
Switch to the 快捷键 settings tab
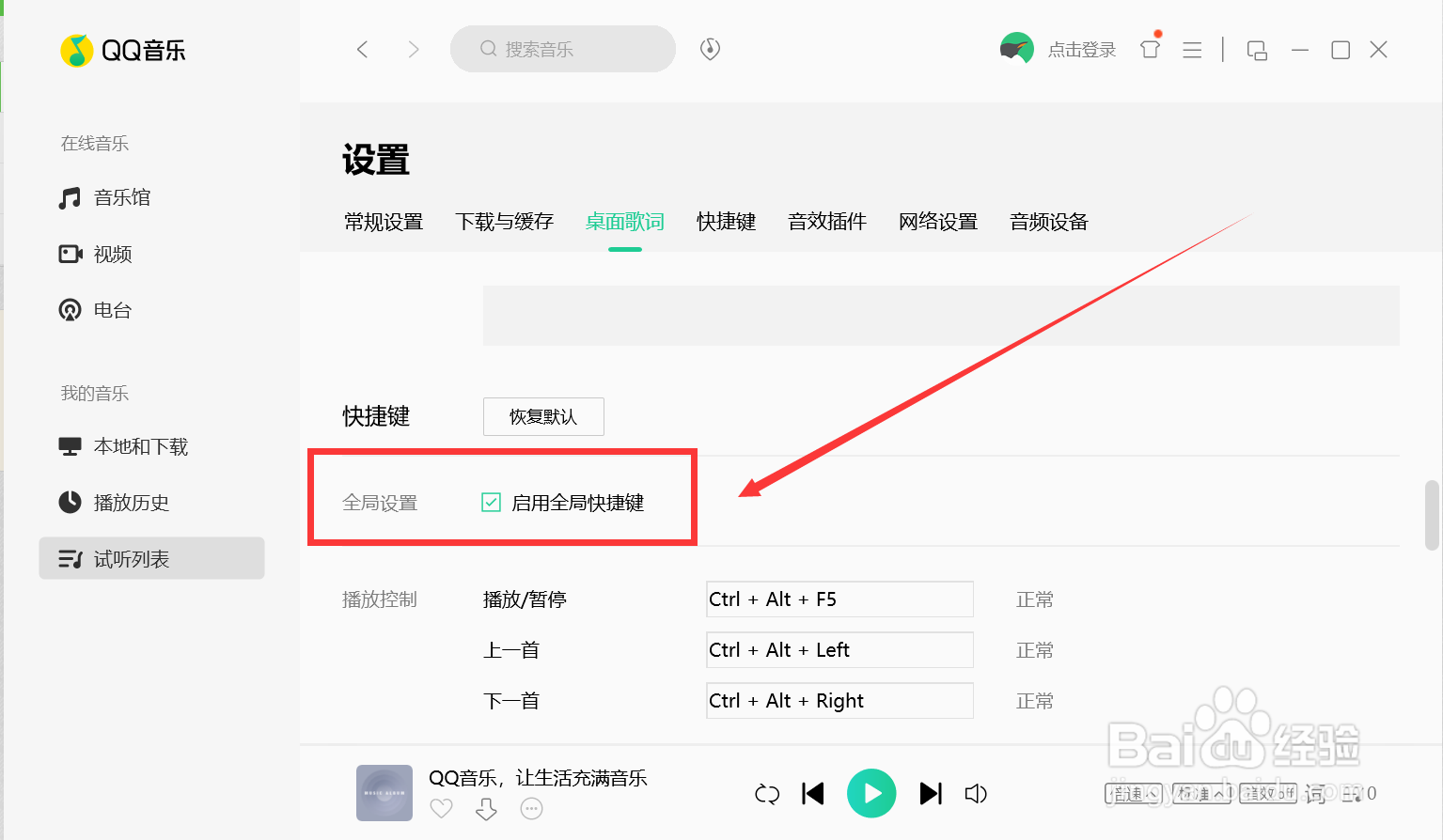click(x=725, y=222)
